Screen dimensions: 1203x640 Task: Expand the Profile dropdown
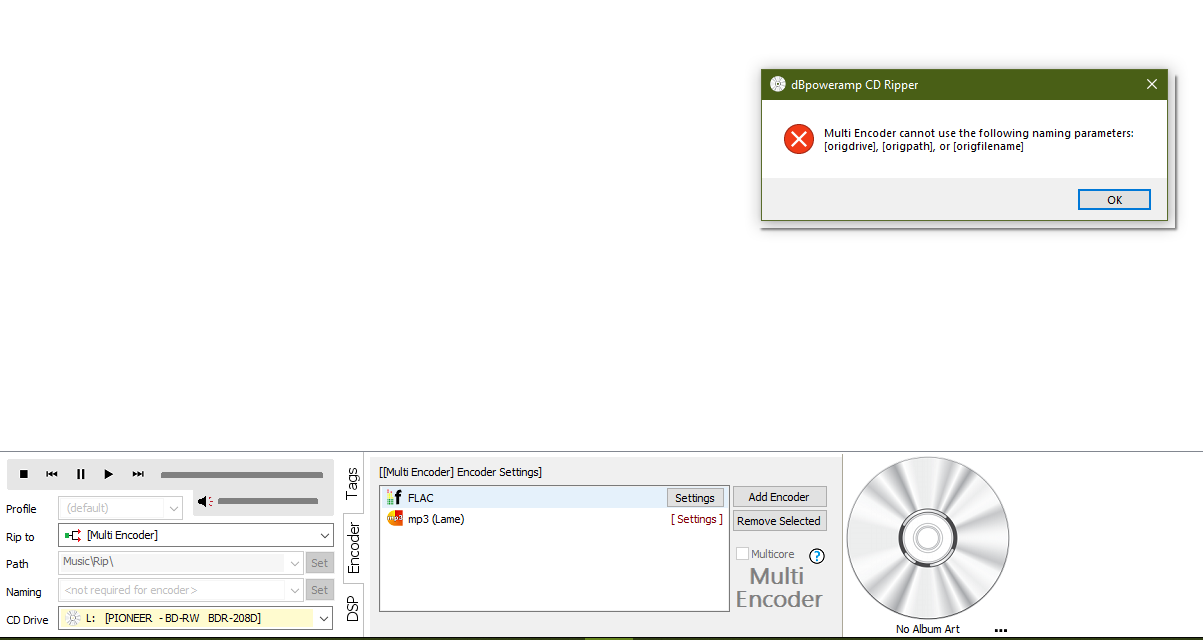[x=173, y=508]
